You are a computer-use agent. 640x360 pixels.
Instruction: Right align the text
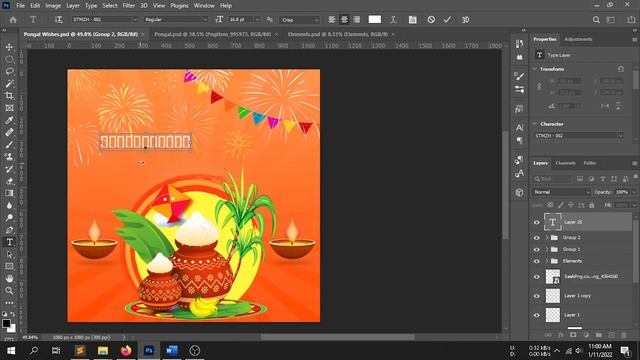click(356, 20)
